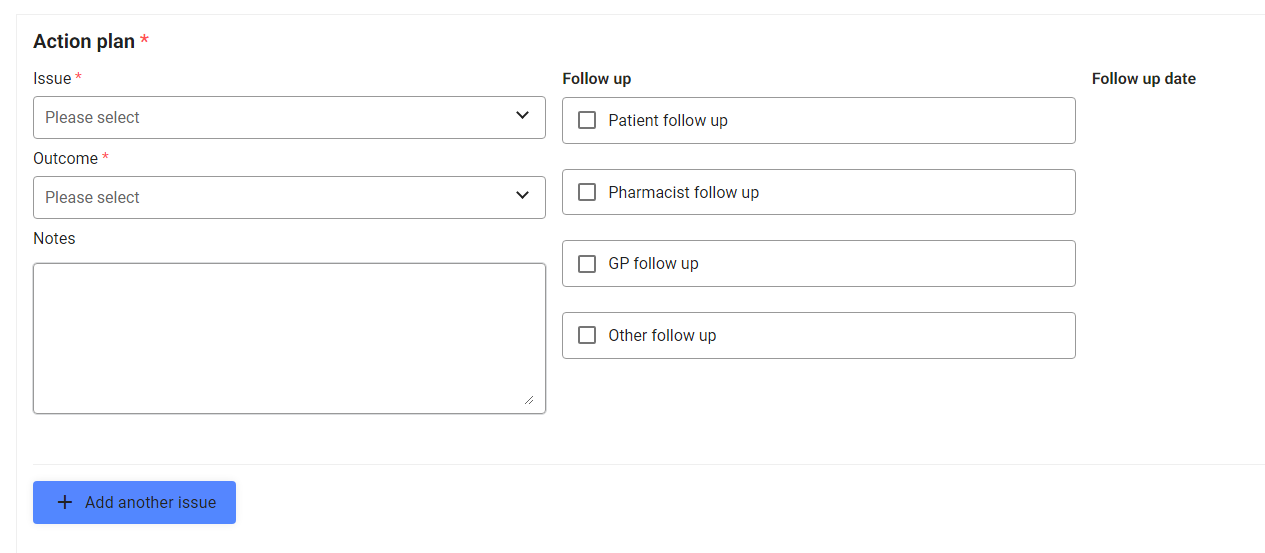Tick the Patient follow up checkbox
The image size is (1265, 553).
click(587, 120)
